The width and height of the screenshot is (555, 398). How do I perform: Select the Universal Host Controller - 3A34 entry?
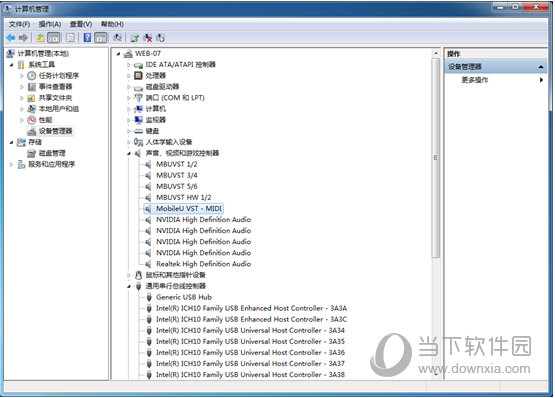tap(250, 330)
